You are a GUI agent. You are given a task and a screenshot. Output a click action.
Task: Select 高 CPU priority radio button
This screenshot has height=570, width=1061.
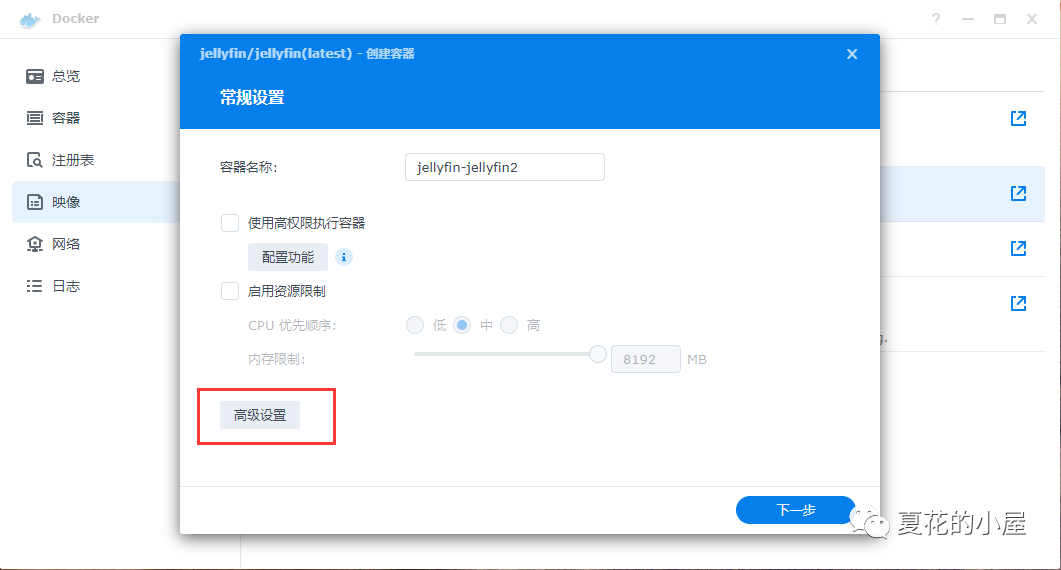coord(509,325)
